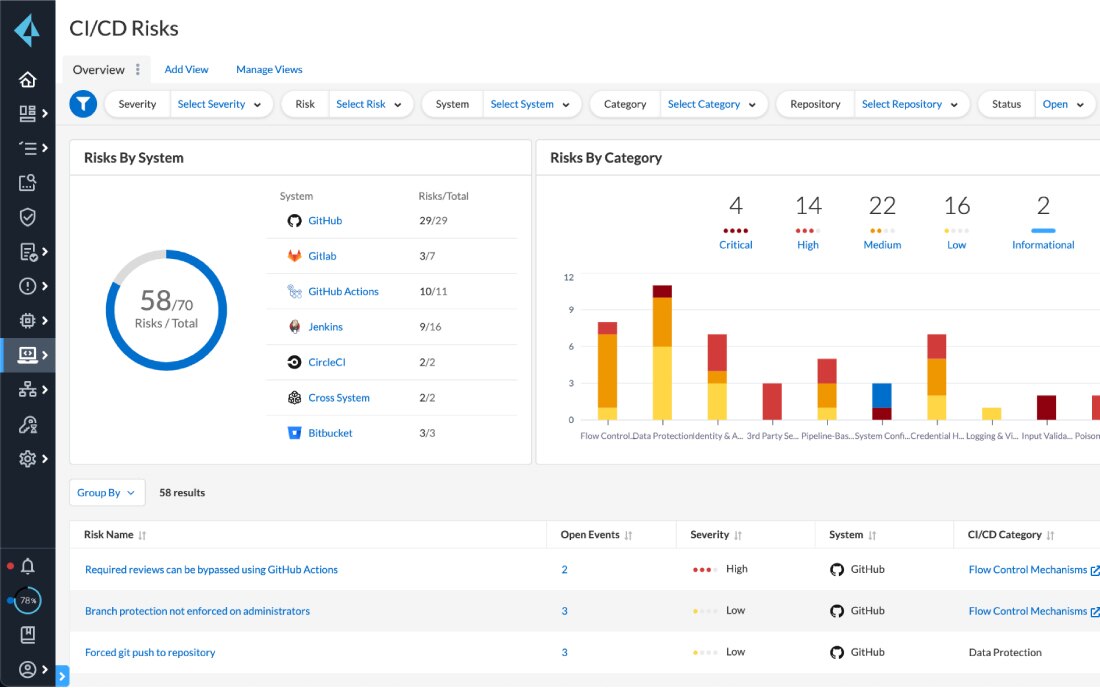Viewport: 1100px width, 688px height.
Task: Open the user profile sidebar icon
Action: (27, 670)
